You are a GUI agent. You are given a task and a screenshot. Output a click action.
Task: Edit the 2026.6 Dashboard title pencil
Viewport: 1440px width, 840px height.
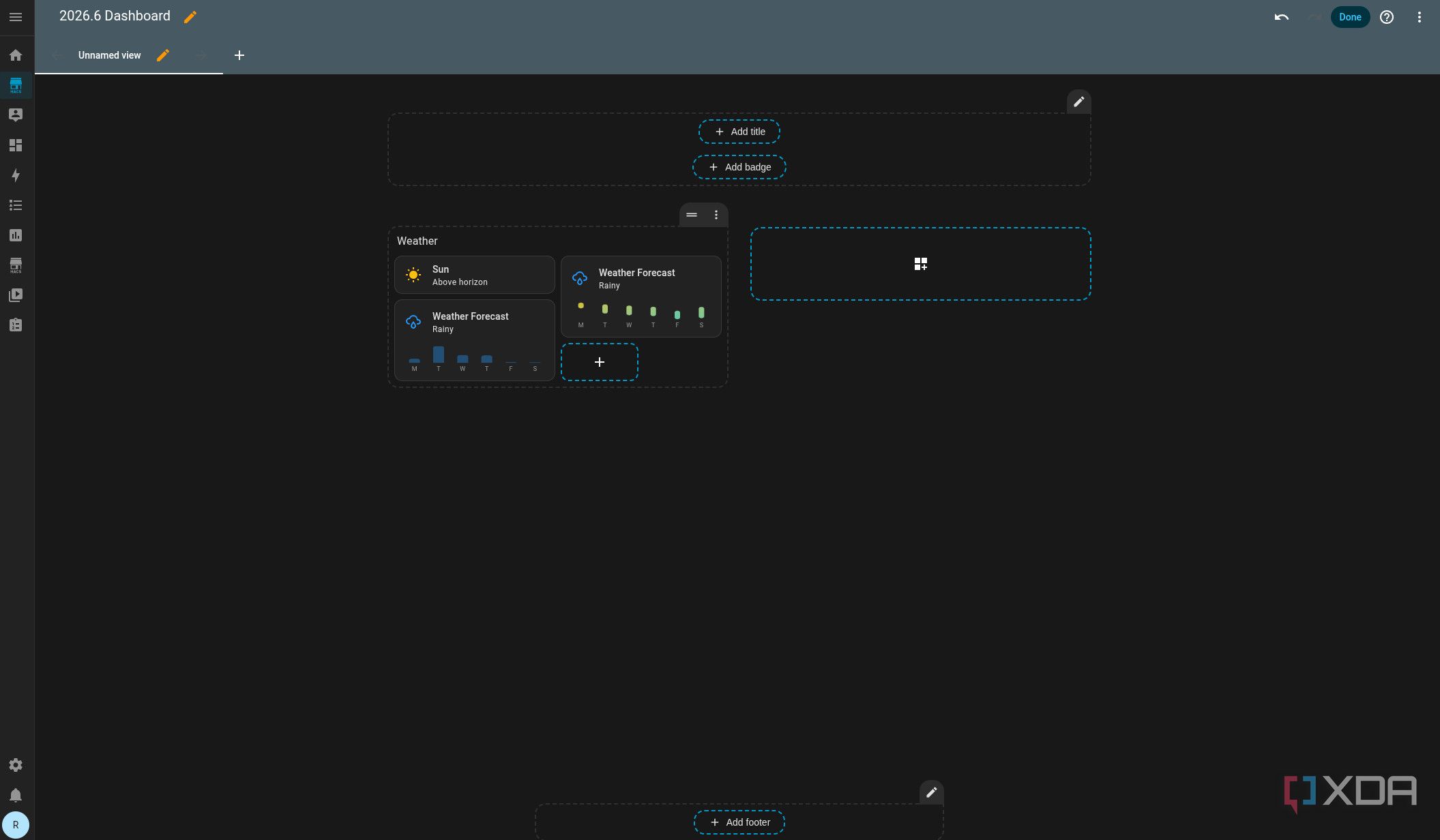coord(190,17)
